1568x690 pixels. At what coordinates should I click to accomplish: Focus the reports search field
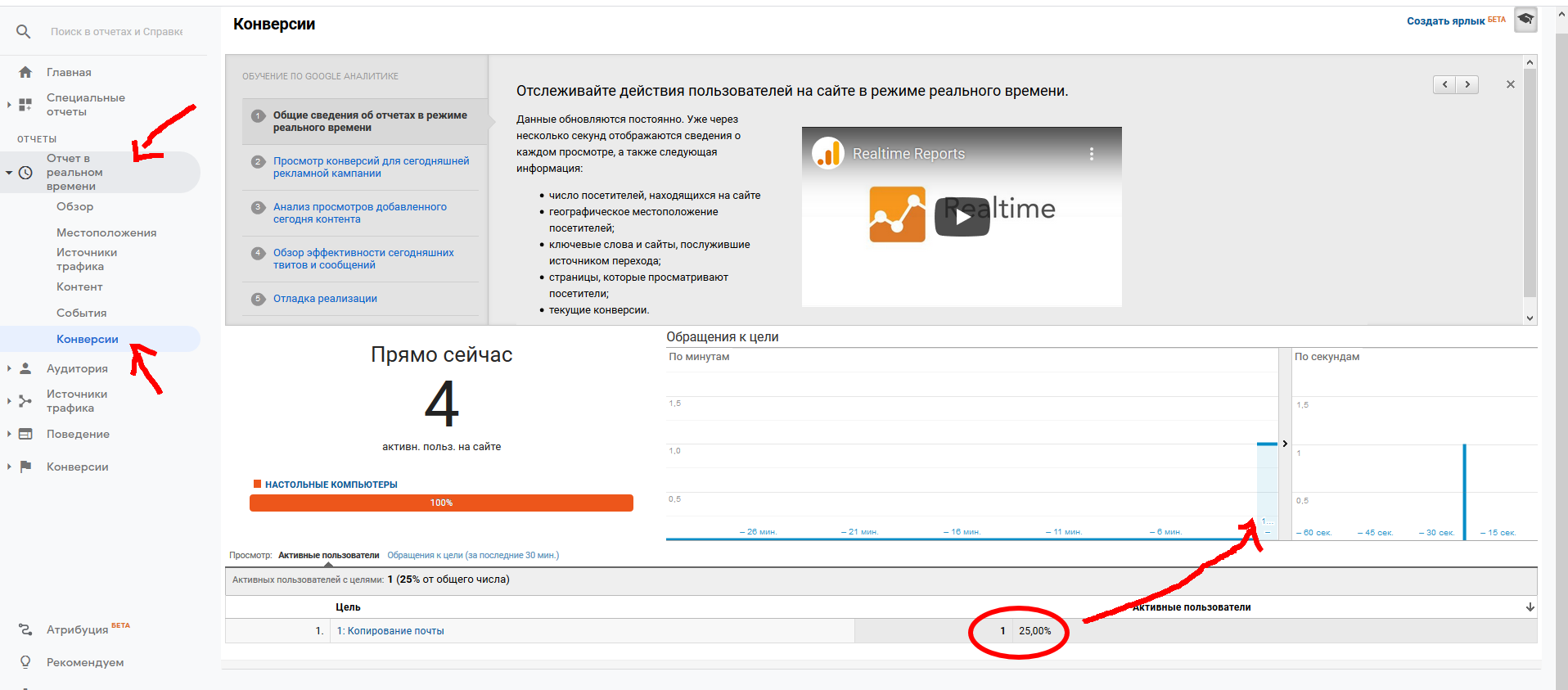click(117, 32)
